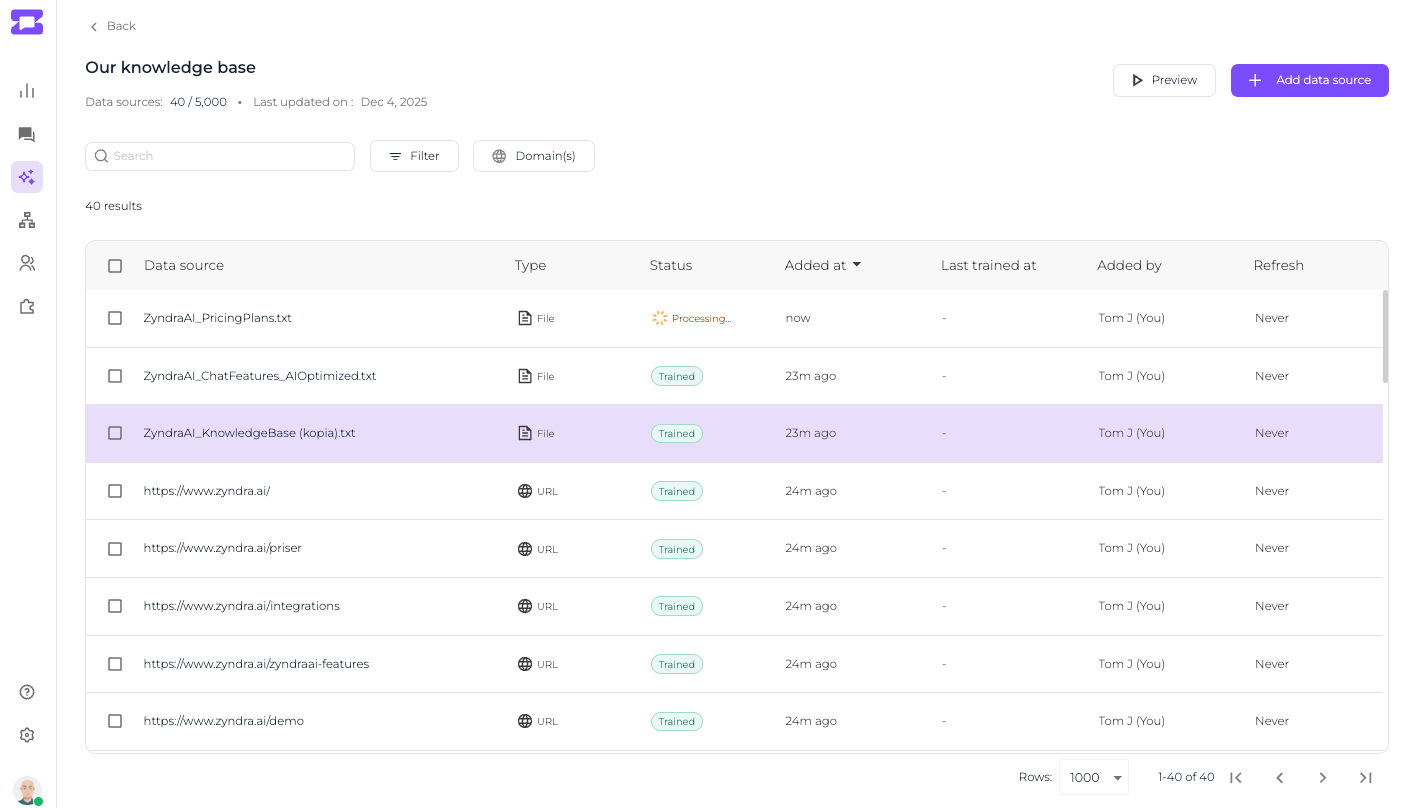This screenshot has width=1413, height=808.
Task: Click the Back arrow link
Action: (112, 26)
